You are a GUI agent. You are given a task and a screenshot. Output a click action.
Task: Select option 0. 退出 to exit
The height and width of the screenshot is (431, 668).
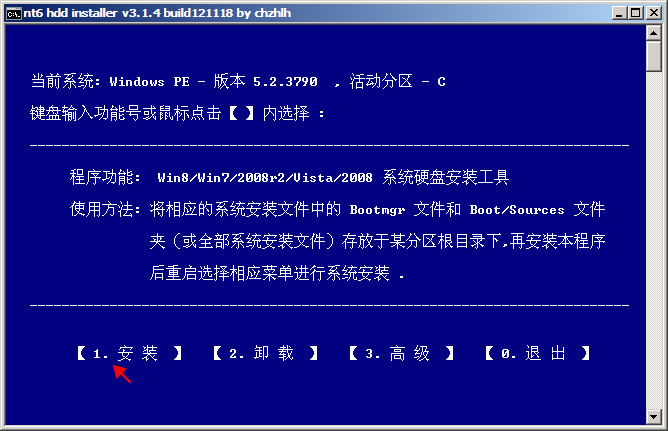click(x=538, y=353)
